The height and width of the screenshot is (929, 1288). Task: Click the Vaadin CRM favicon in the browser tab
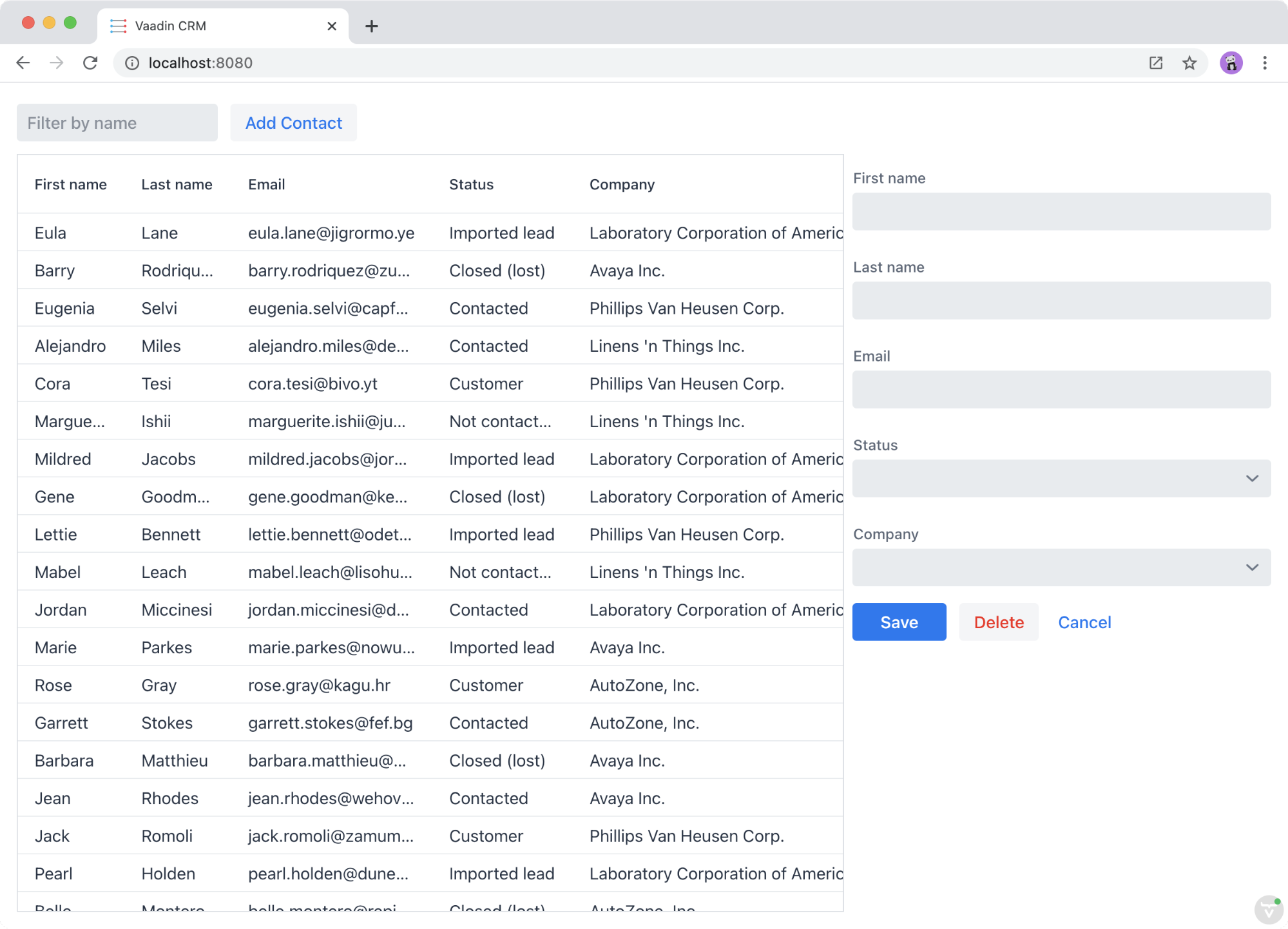119,26
